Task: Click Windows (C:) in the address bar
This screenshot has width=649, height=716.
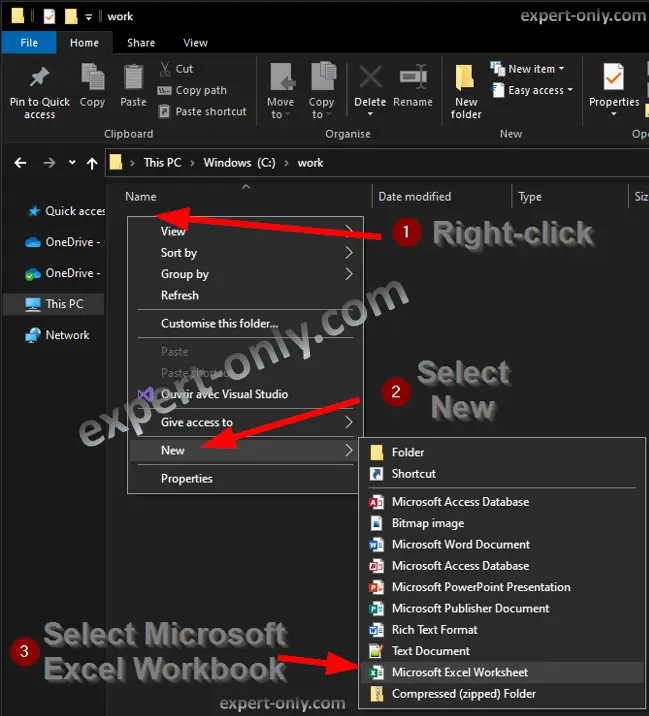Action: click(x=239, y=163)
